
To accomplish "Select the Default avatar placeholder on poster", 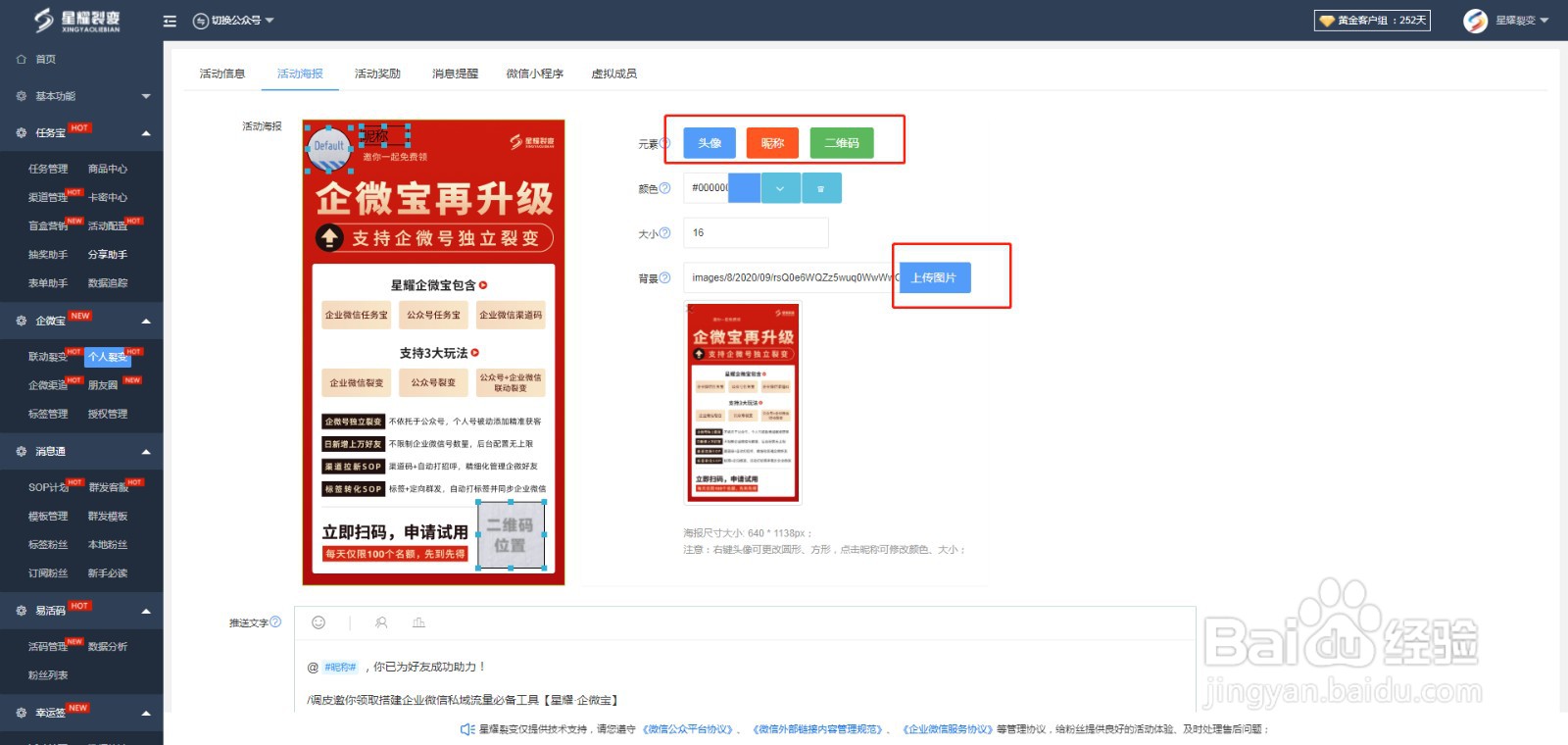I will tap(329, 147).
